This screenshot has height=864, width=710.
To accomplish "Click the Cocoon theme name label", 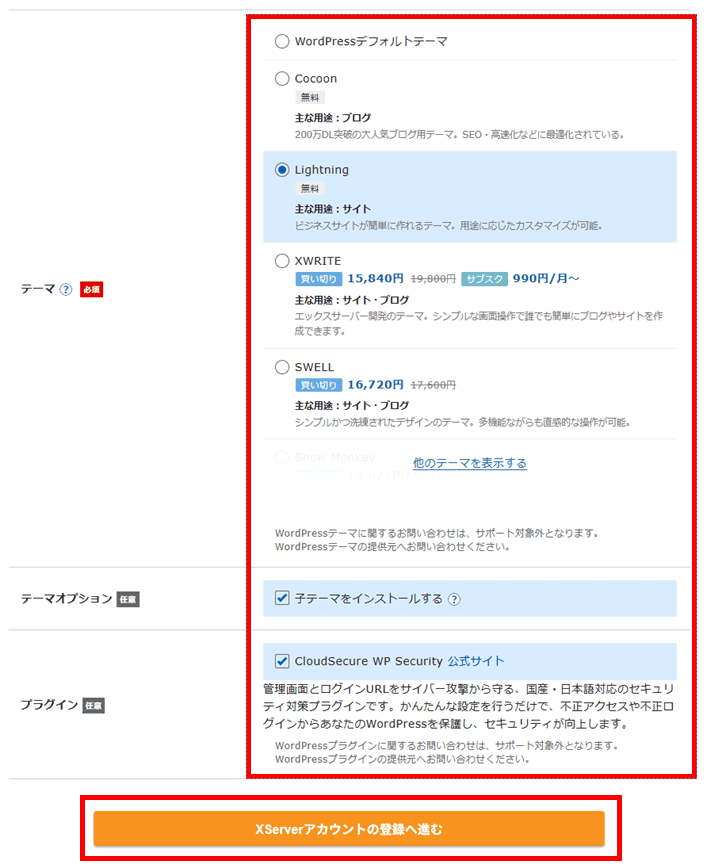I will click(x=316, y=78).
